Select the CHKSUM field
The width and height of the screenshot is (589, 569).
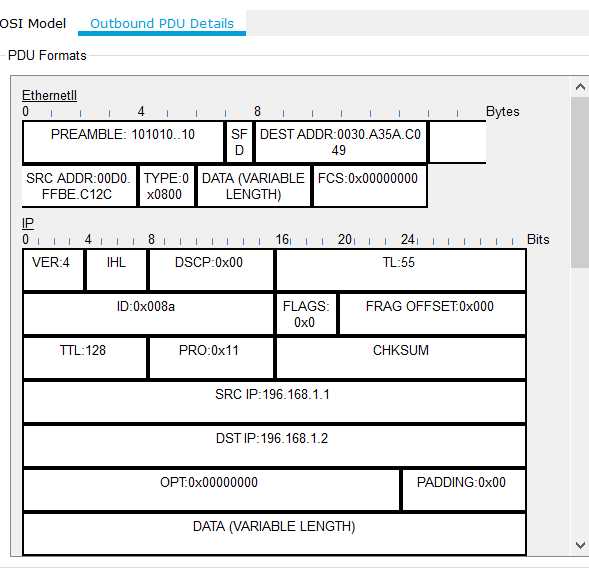[401, 358]
